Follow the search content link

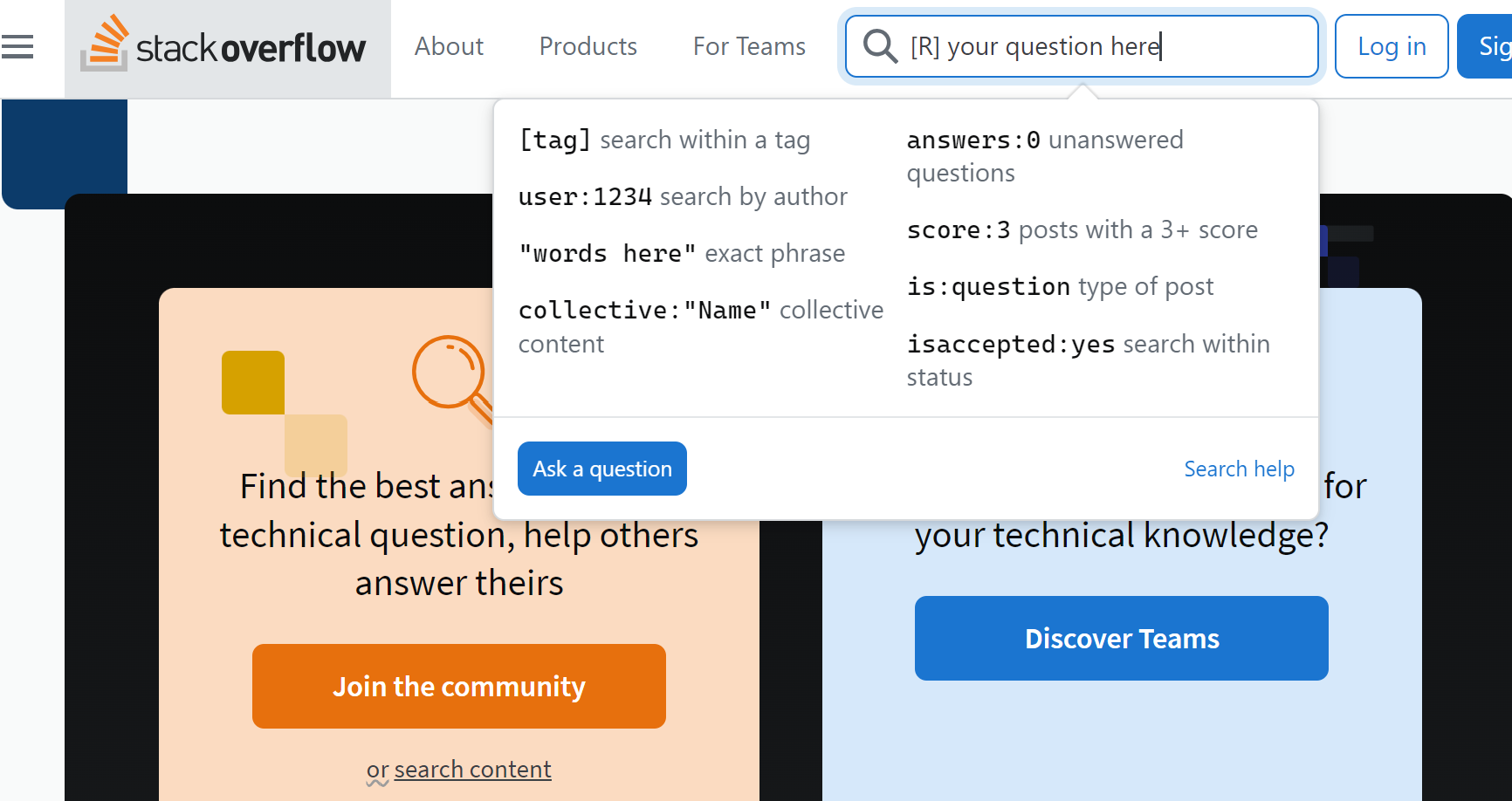(472, 770)
